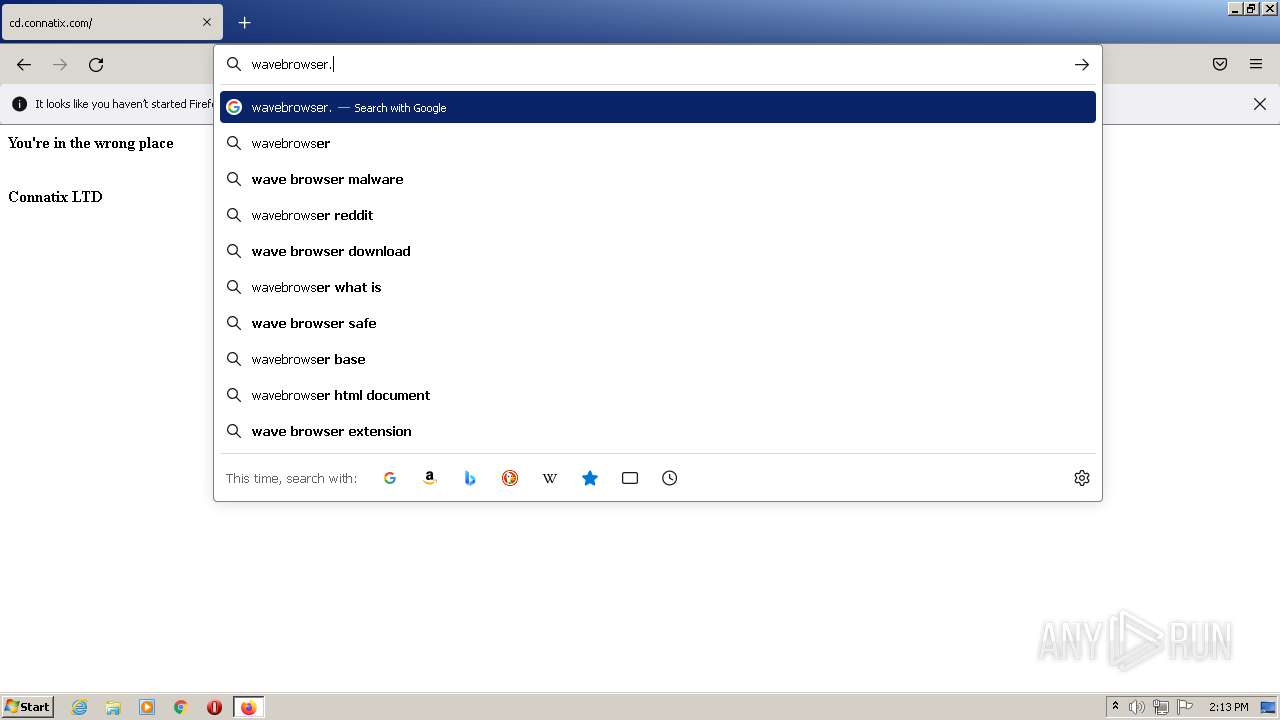This screenshot has width=1280, height=720.
Task: Search in Bookmarks star icon
Action: [590, 478]
